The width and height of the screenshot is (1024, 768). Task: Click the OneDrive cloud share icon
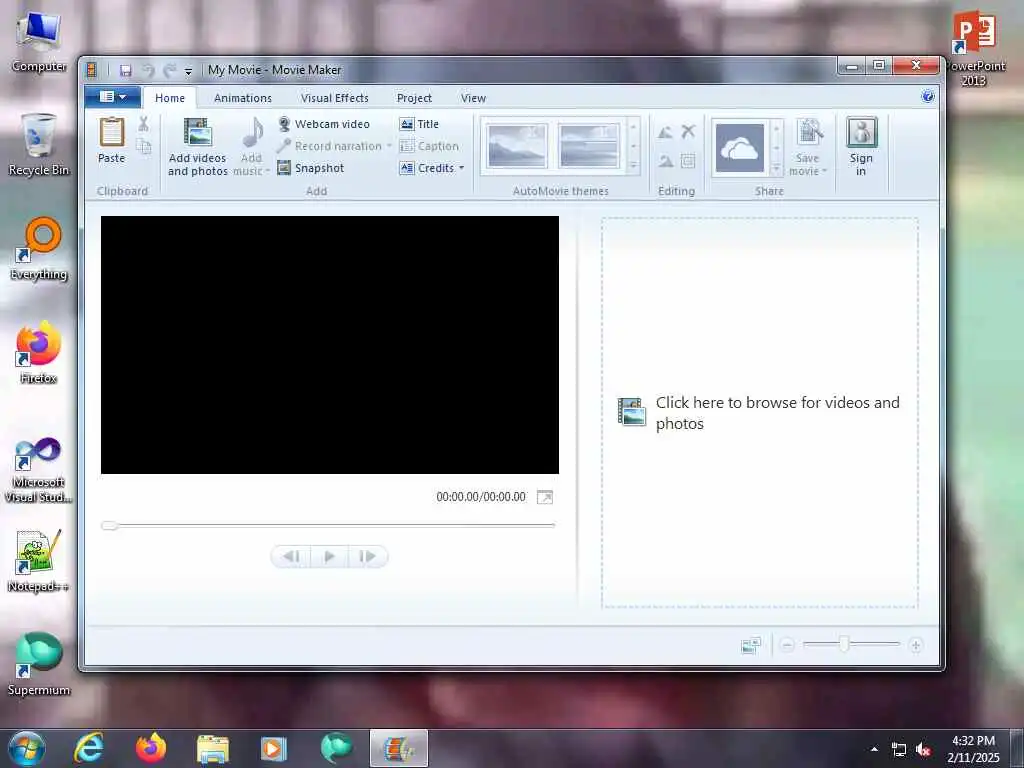point(739,148)
